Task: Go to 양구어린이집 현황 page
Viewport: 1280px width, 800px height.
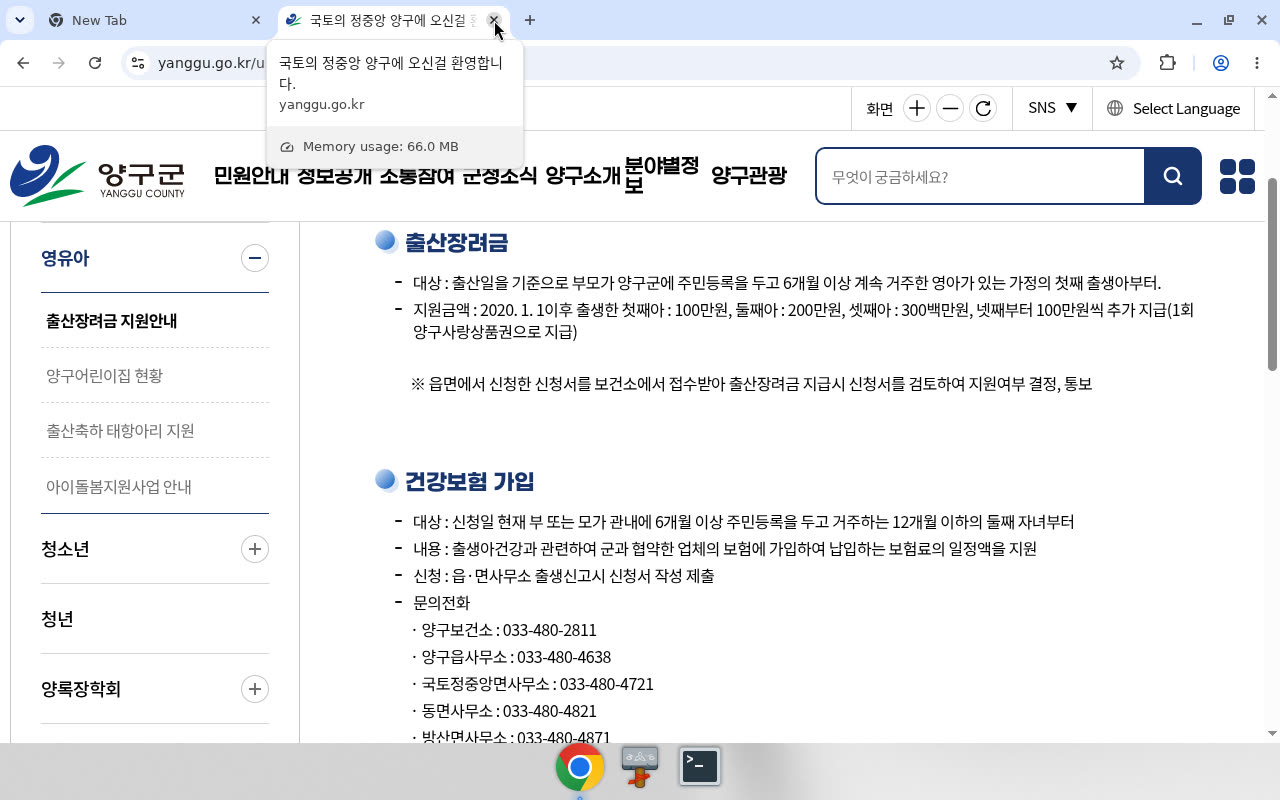Action: (104, 376)
